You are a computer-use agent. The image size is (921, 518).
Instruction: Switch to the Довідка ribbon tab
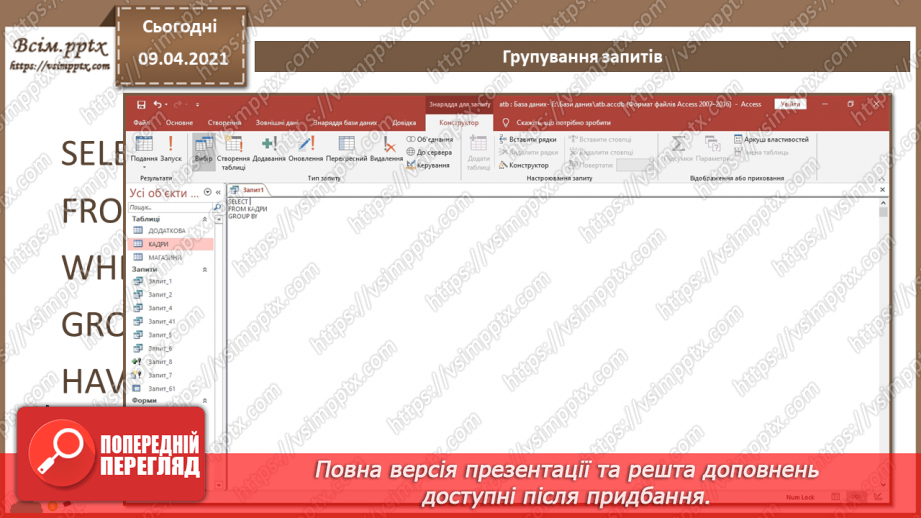click(404, 123)
